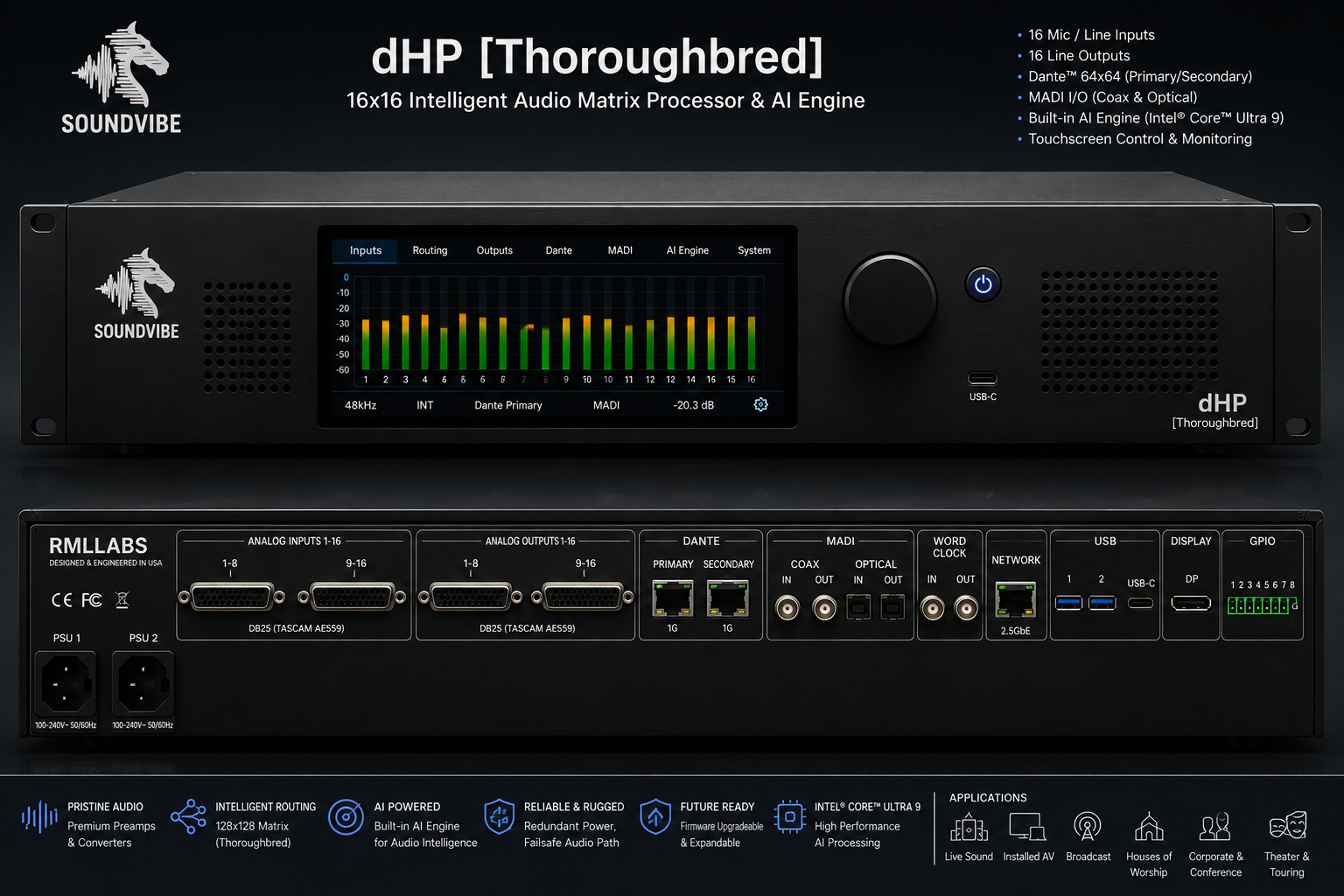Click the 2.5GbE Network port

(1015, 599)
